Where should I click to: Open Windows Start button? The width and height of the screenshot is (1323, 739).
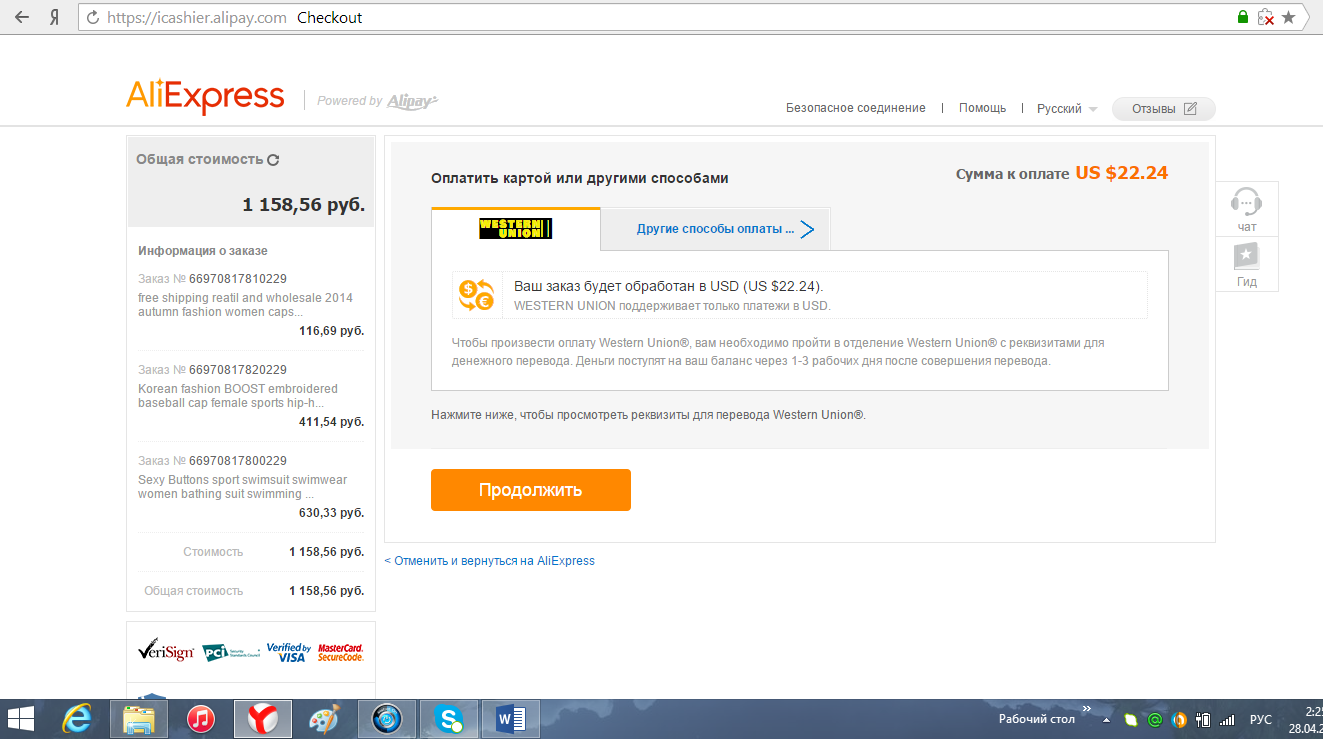[x=20, y=718]
